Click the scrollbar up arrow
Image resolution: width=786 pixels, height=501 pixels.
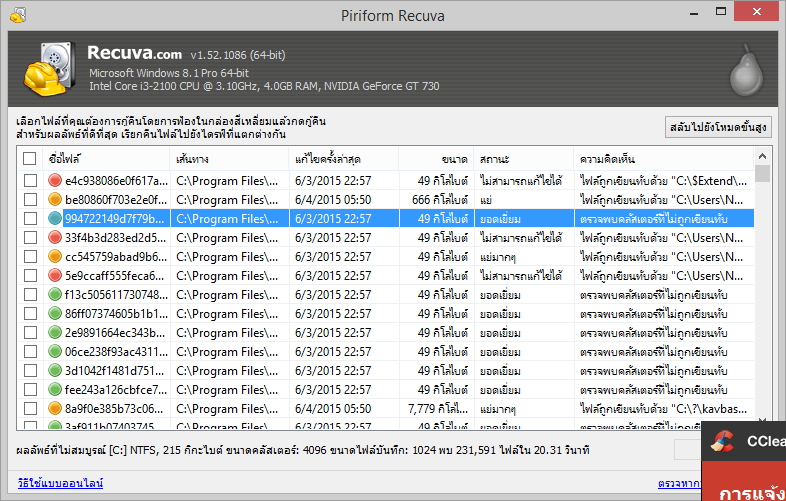click(x=762, y=156)
